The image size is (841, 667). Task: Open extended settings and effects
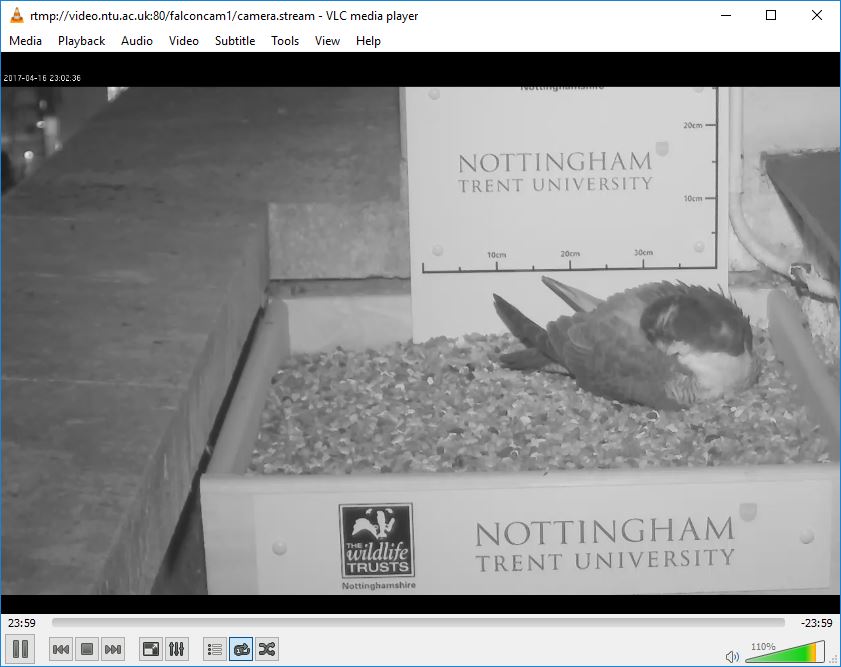(x=176, y=649)
